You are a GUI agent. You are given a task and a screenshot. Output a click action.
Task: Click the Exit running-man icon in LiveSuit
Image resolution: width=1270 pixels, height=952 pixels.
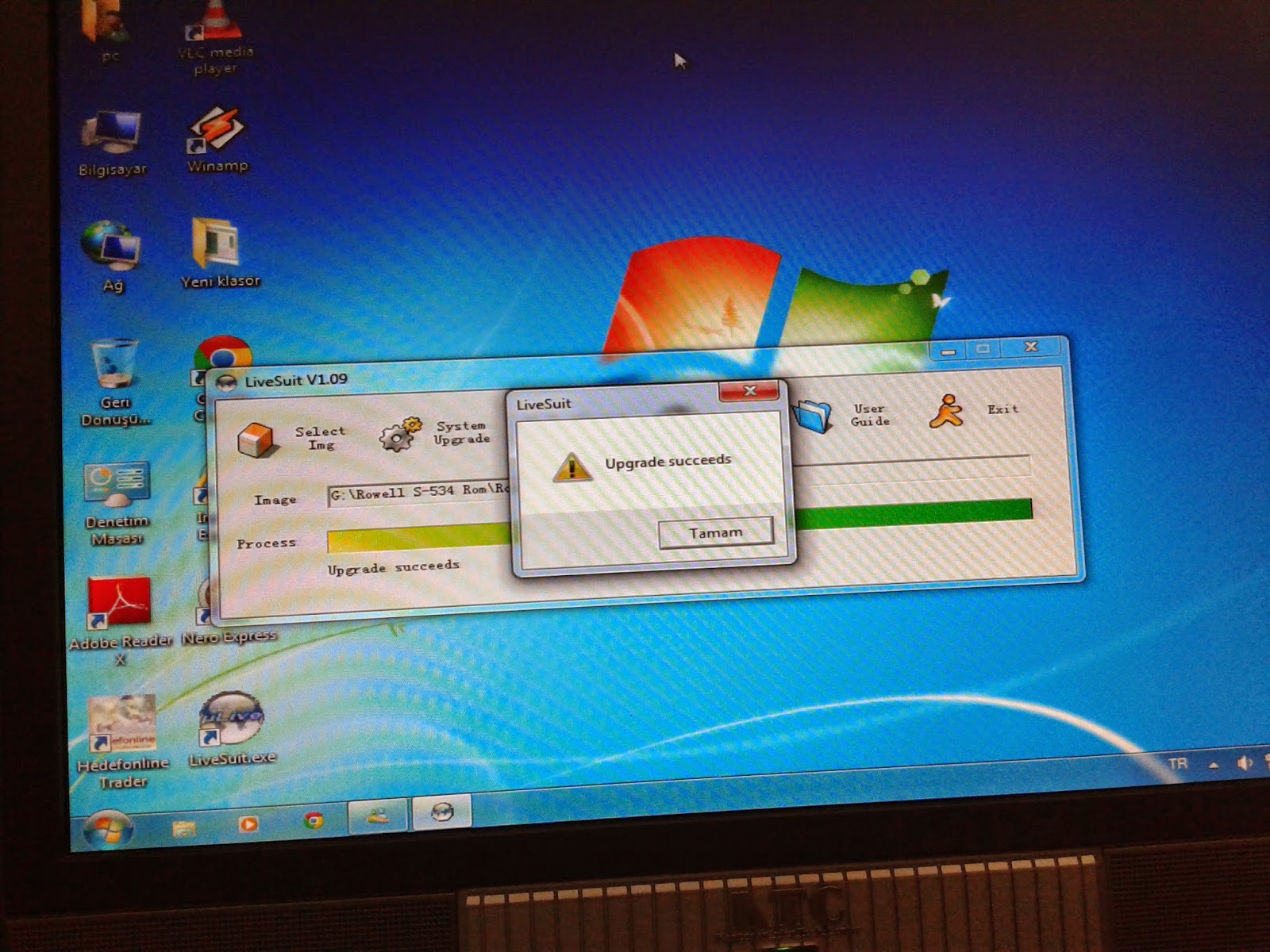947,411
